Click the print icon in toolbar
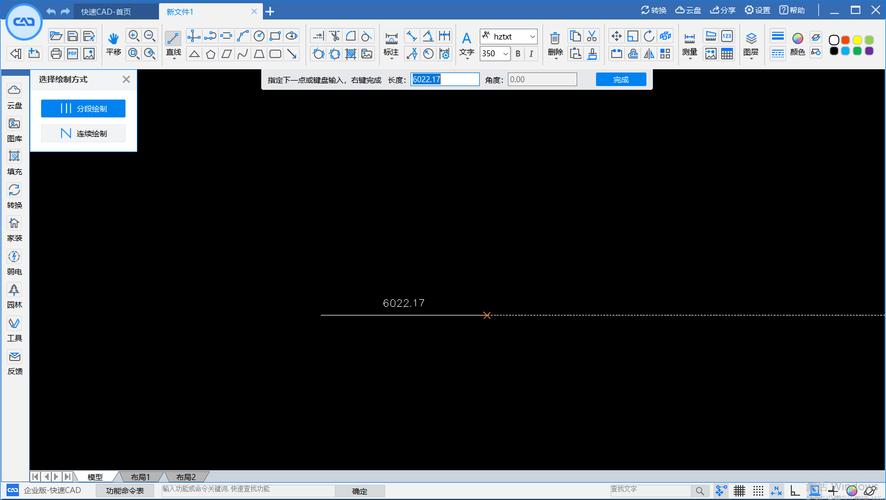The height and width of the screenshot is (500, 886). pyautogui.click(x=56, y=53)
